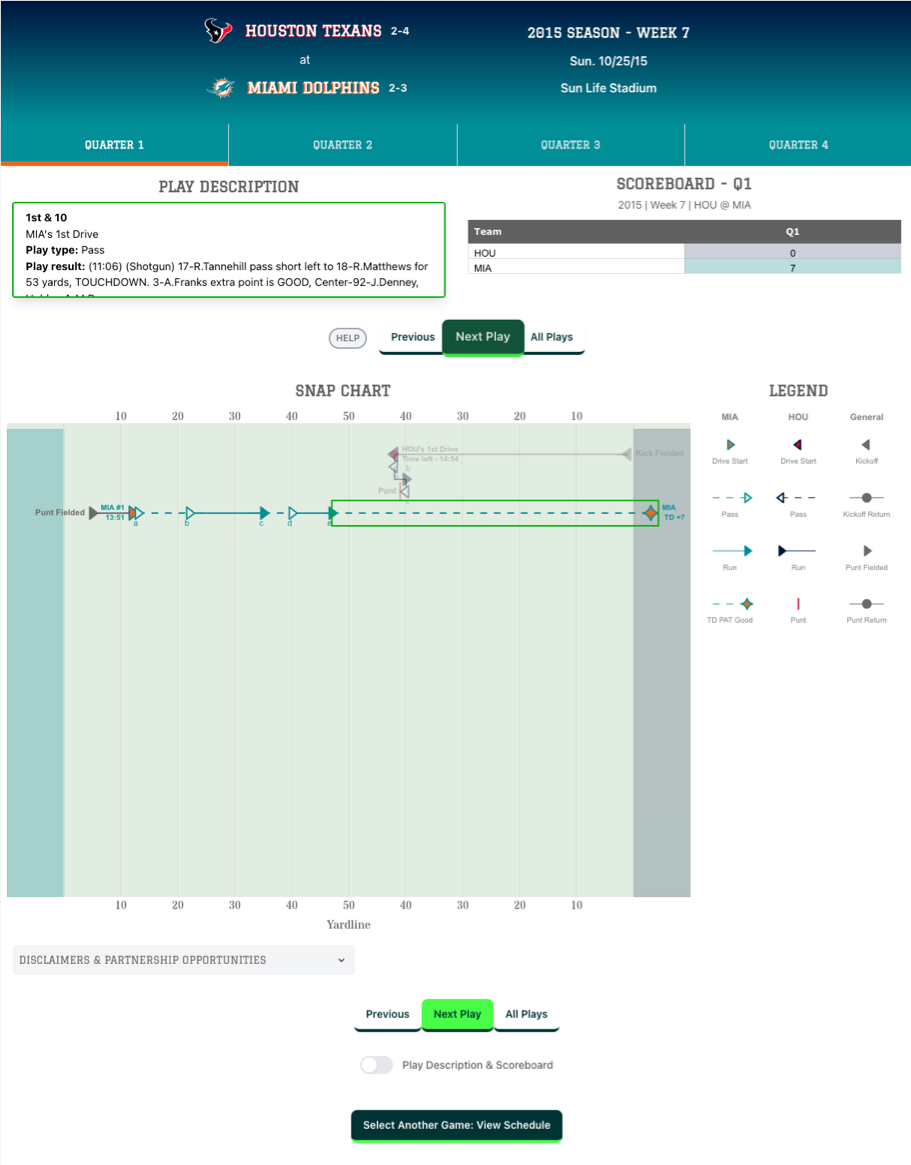
Task: Click the 'PLAY DESCRIPTION' heading
Action: pos(229,186)
